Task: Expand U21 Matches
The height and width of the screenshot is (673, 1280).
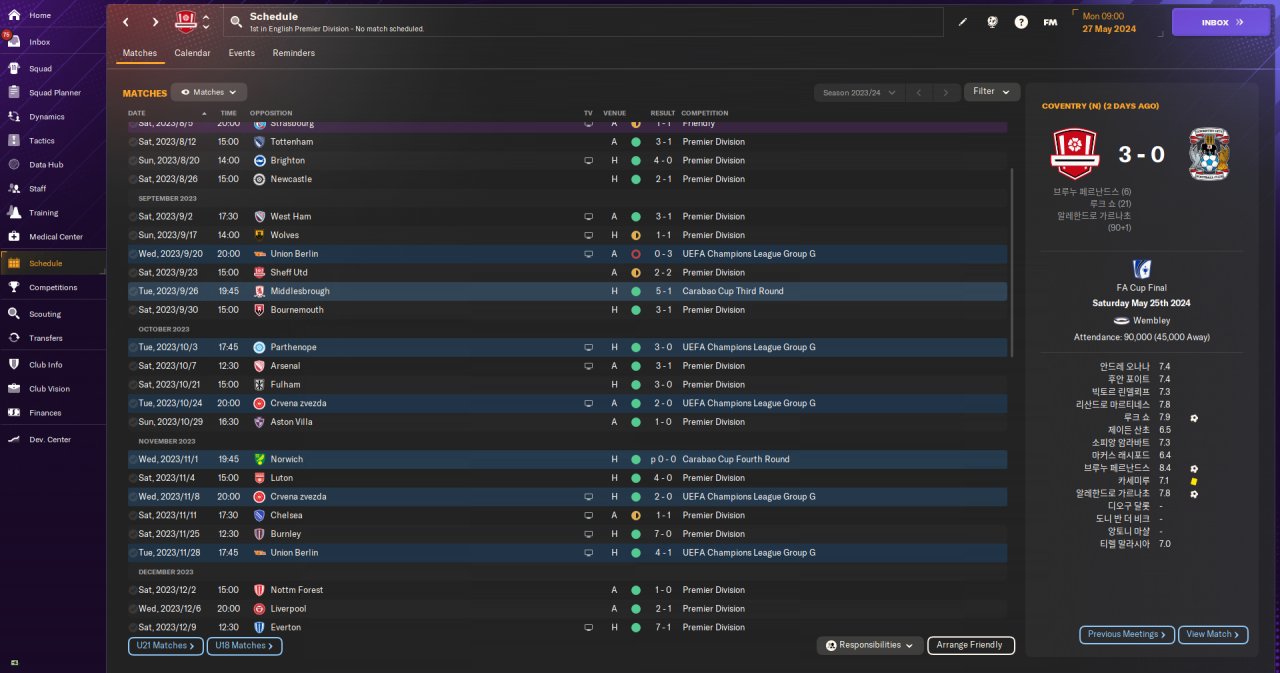Action: [x=166, y=646]
